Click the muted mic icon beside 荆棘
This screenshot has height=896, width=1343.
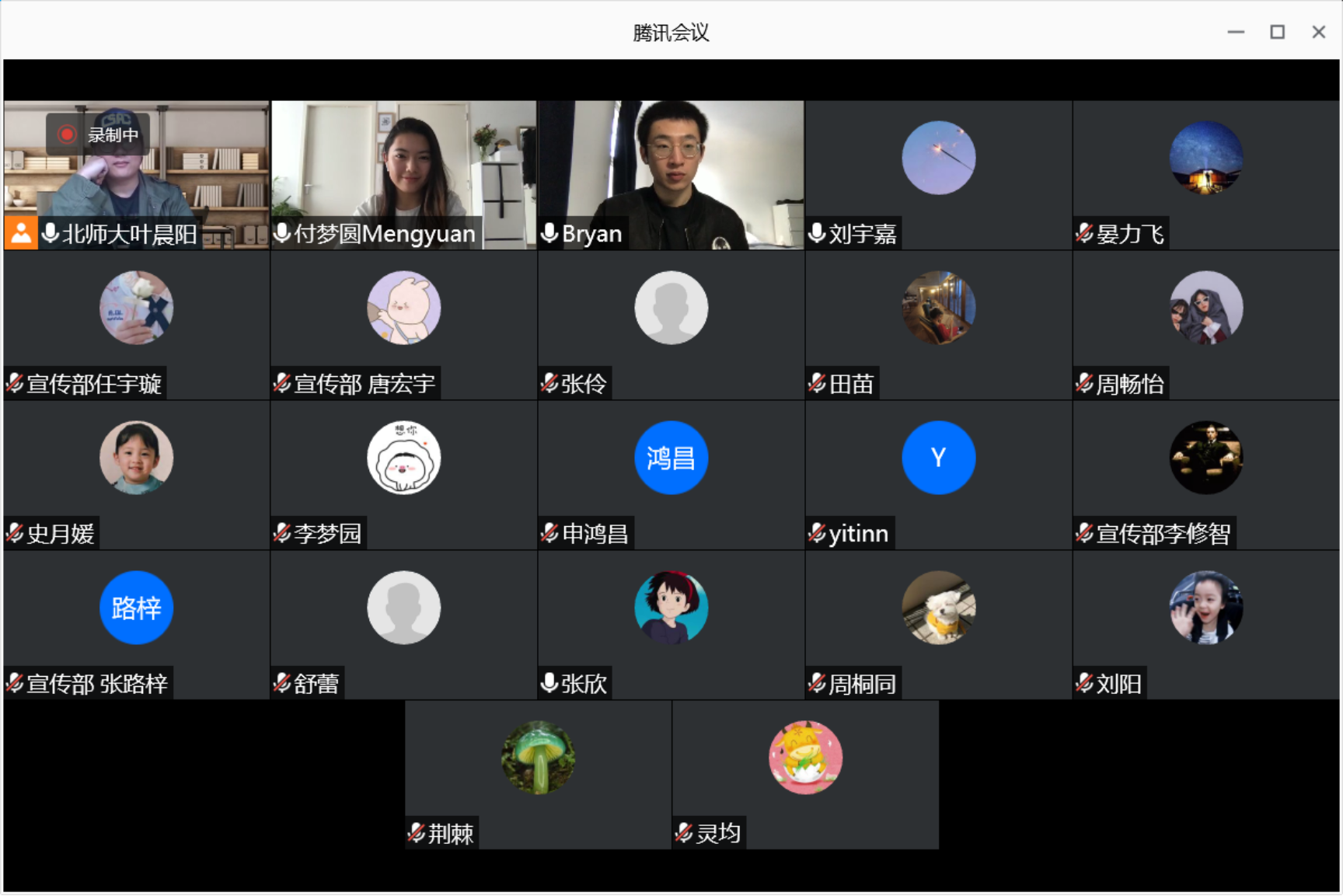pos(416,833)
